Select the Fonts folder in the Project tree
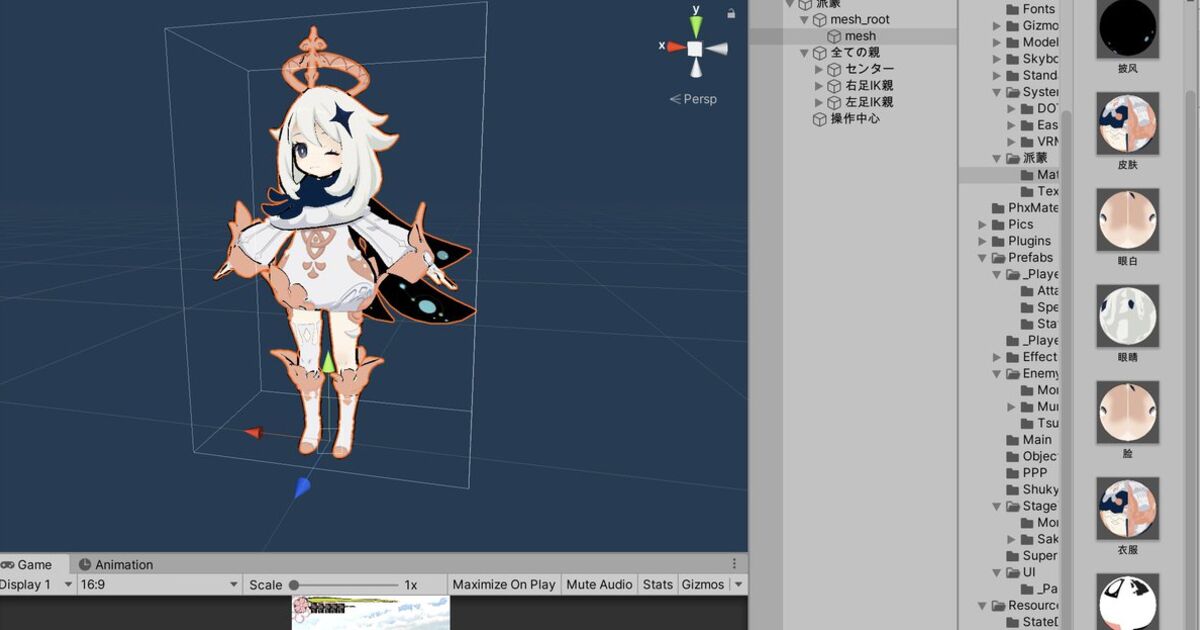 [x=1039, y=9]
